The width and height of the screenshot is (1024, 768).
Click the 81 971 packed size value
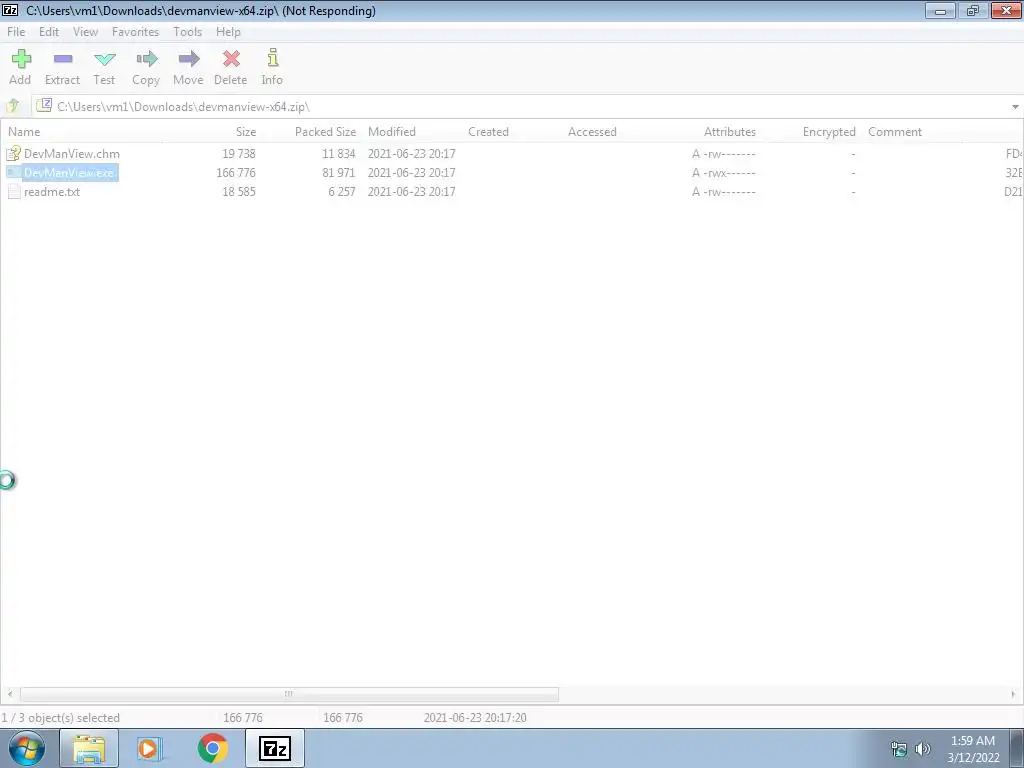click(x=338, y=172)
